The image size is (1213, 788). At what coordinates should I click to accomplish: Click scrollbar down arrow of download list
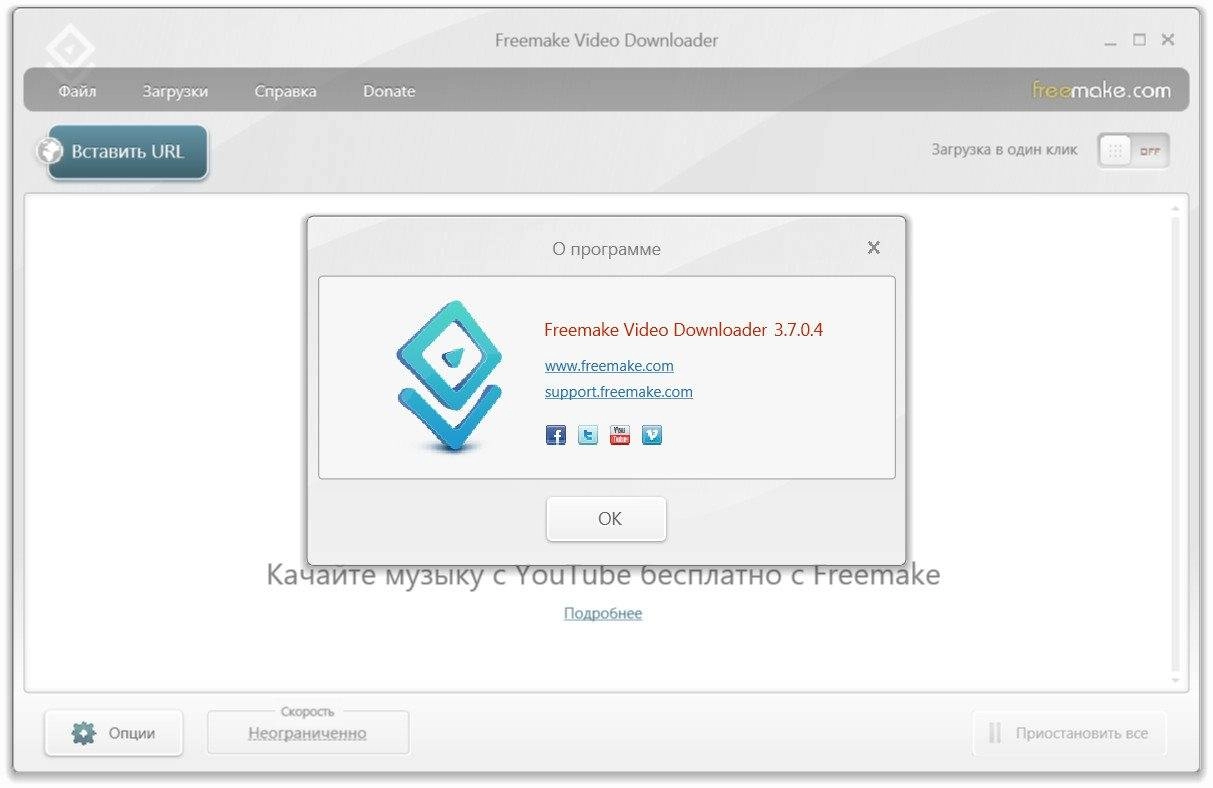coord(1175,679)
